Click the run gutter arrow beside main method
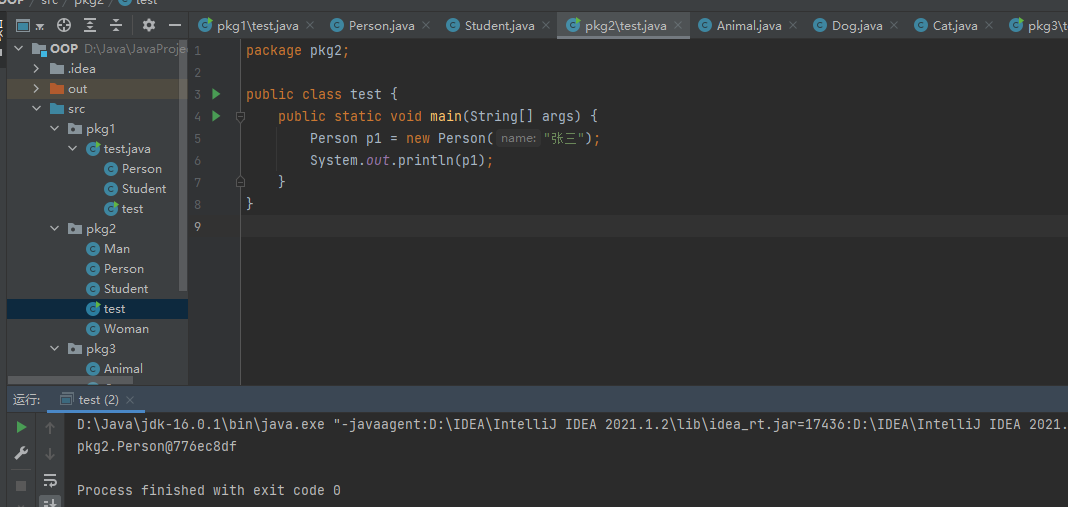The width and height of the screenshot is (1068, 507). pos(217,116)
